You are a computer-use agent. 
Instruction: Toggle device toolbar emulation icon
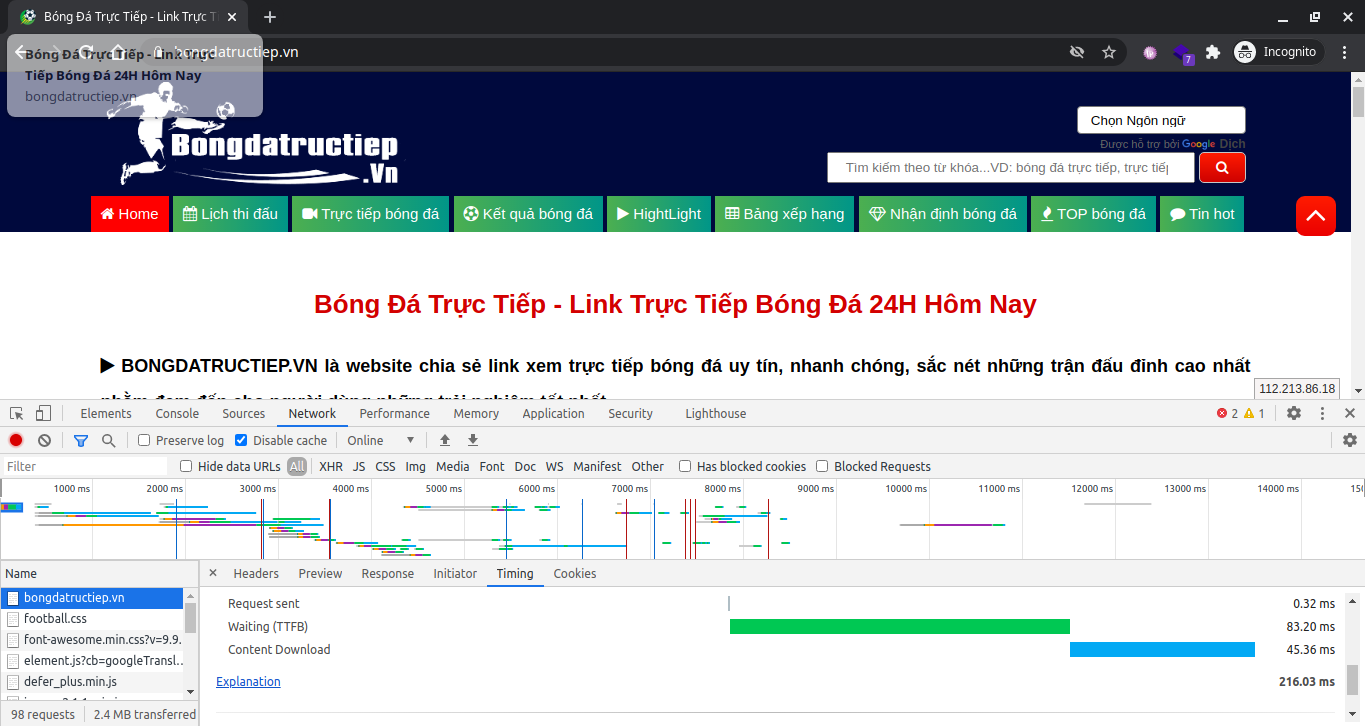(x=43, y=413)
